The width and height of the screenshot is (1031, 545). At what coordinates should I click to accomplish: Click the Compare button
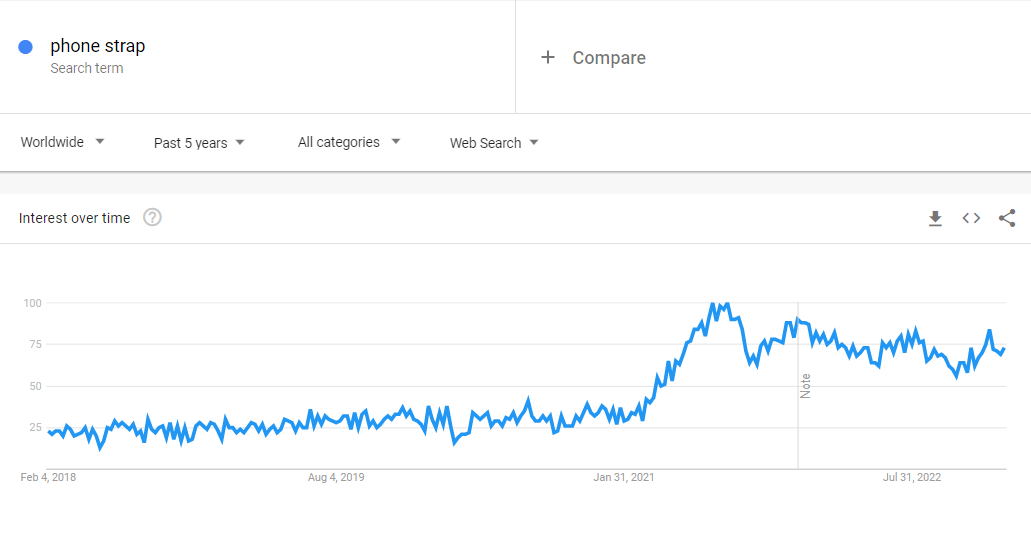608,58
